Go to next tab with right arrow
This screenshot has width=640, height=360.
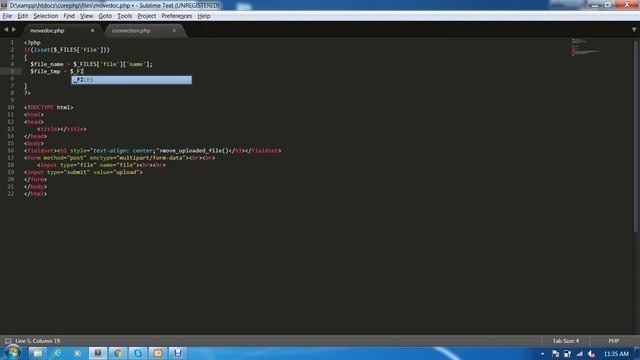tap(14, 29)
